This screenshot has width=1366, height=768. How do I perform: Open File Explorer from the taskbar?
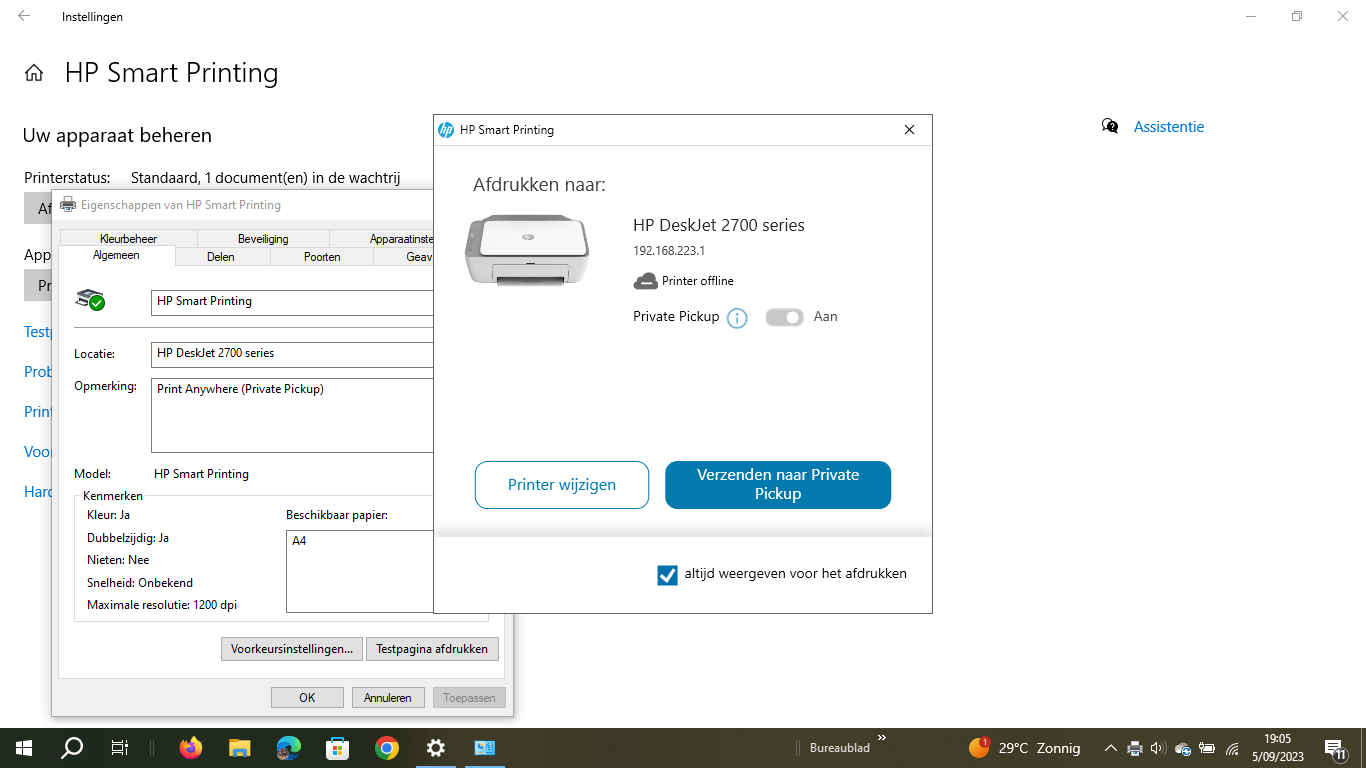239,748
